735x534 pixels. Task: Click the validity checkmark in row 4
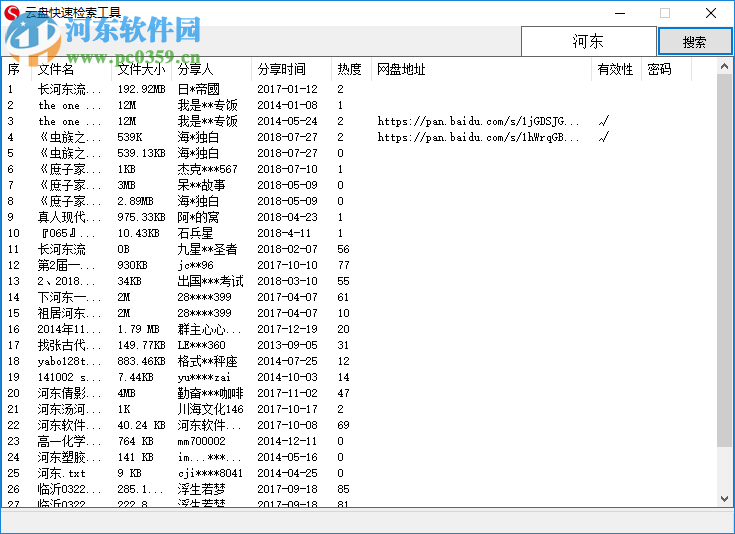[x=604, y=137]
